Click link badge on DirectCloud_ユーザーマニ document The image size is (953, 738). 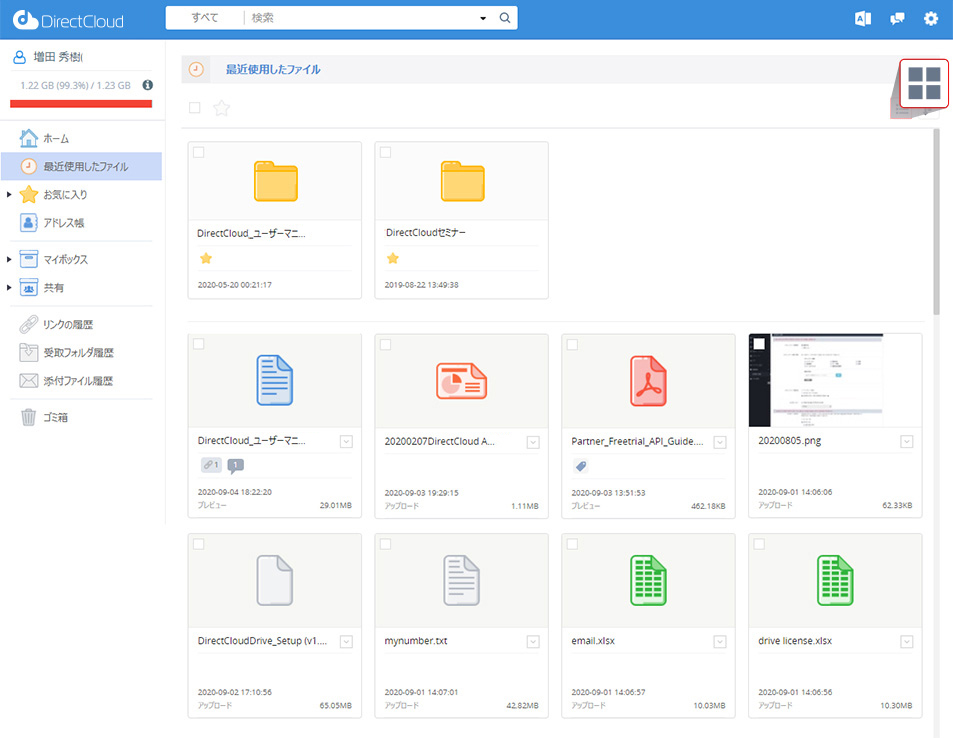[x=211, y=465]
